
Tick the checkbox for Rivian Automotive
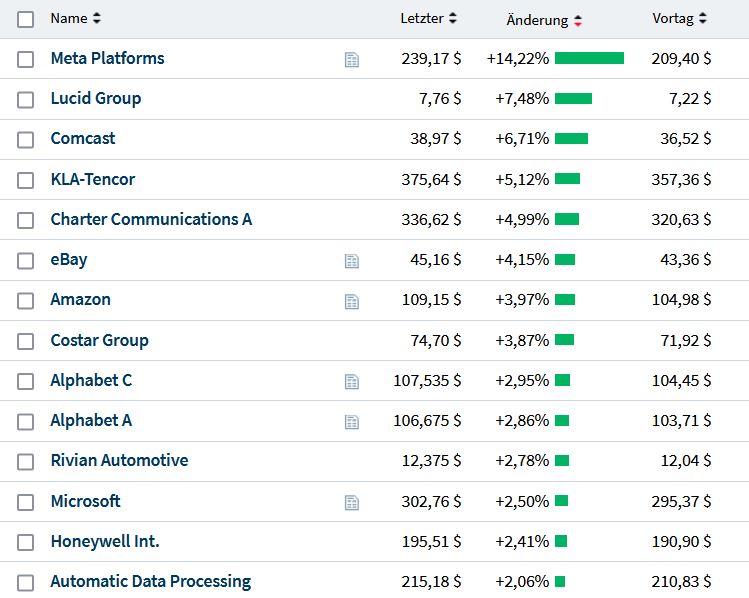tap(25, 461)
